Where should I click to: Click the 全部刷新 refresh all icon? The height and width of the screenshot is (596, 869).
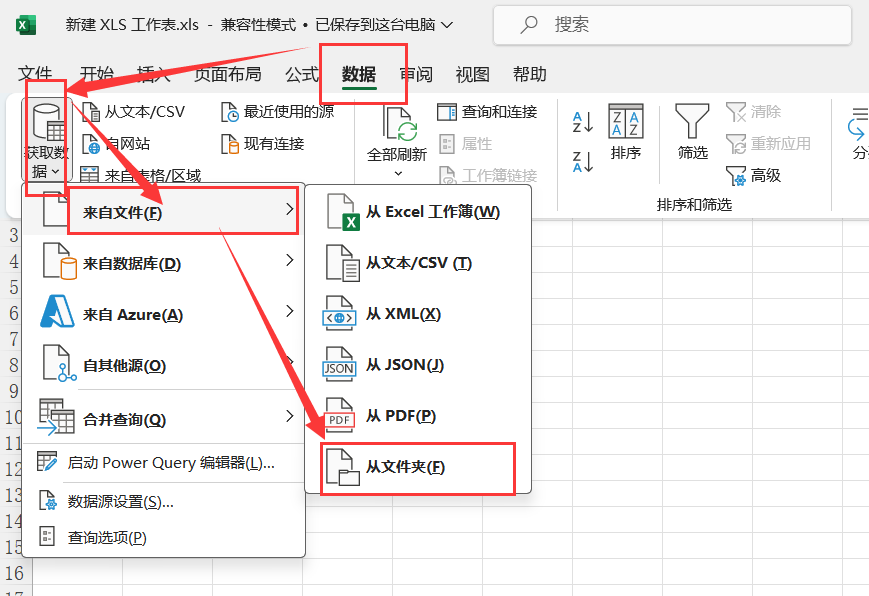[397, 126]
